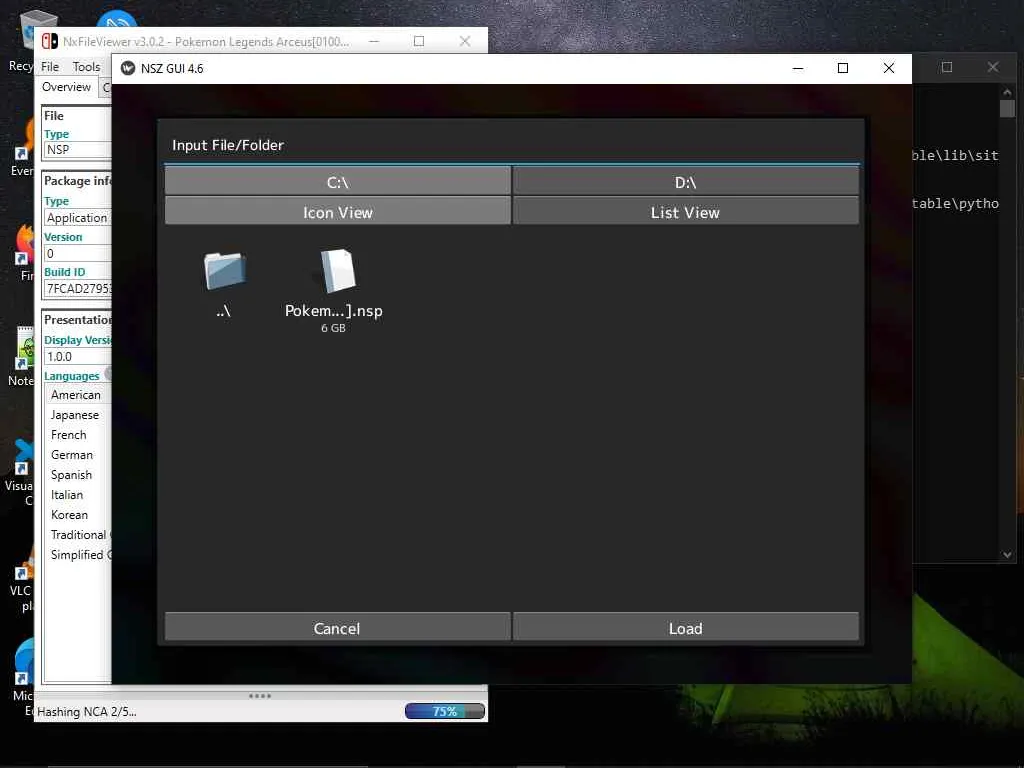
Task: Minimize the NxFileViewer window
Action: tap(374, 41)
